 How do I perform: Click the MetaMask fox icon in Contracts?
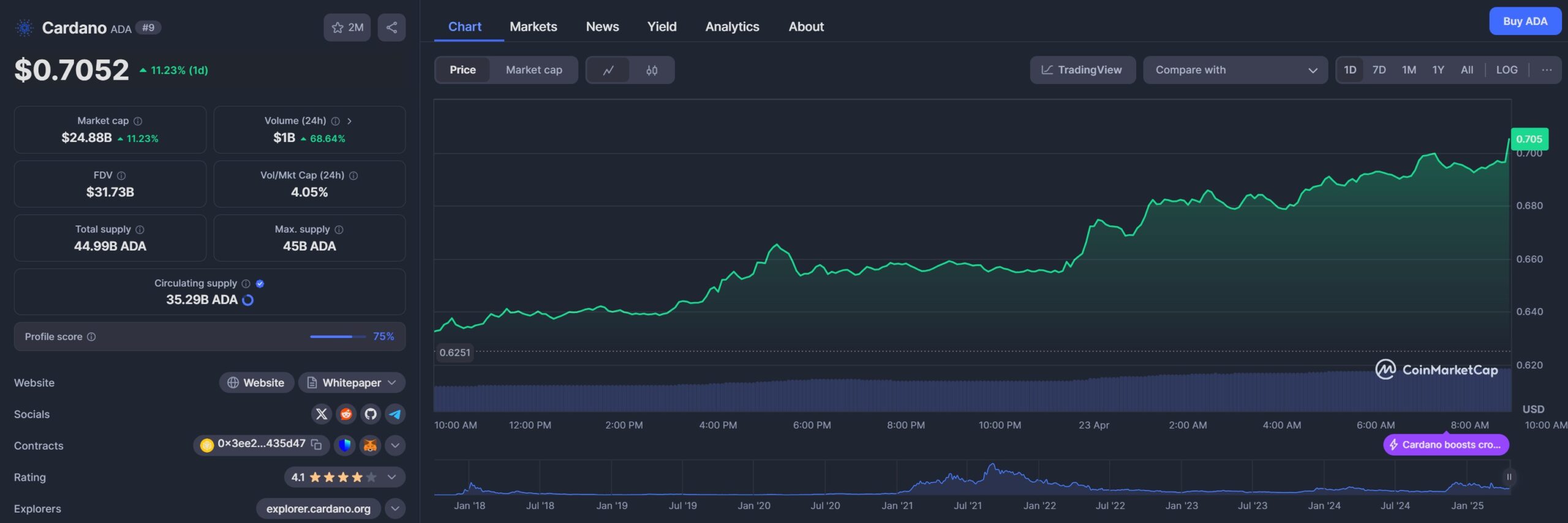click(370, 446)
